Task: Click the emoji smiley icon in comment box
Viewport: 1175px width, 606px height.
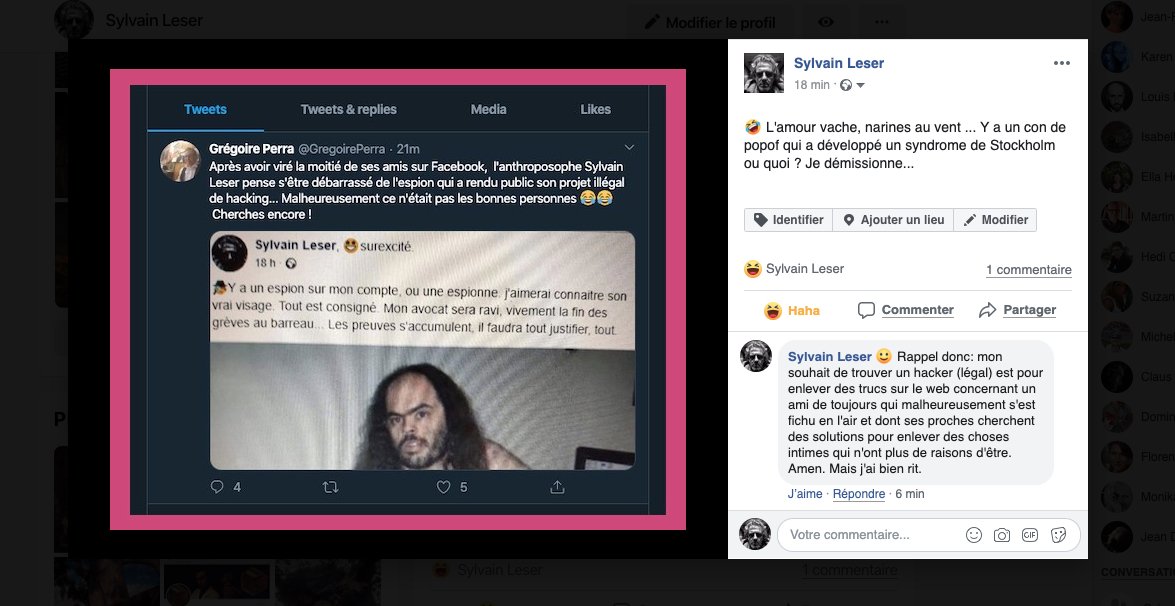Action: point(973,535)
